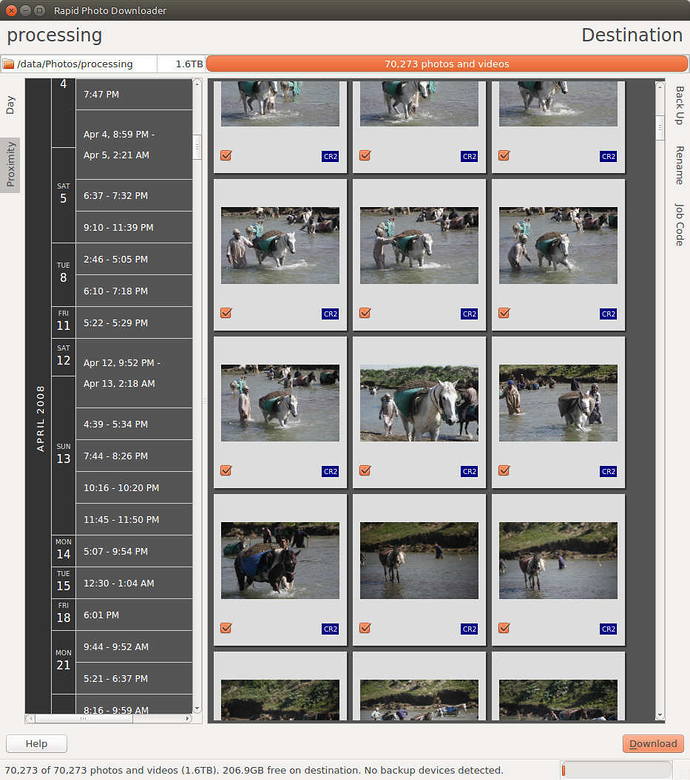The height and width of the screenshot is (780, 690).
Task: Click the 70,273 photos and videos bar
Action: 447,64
